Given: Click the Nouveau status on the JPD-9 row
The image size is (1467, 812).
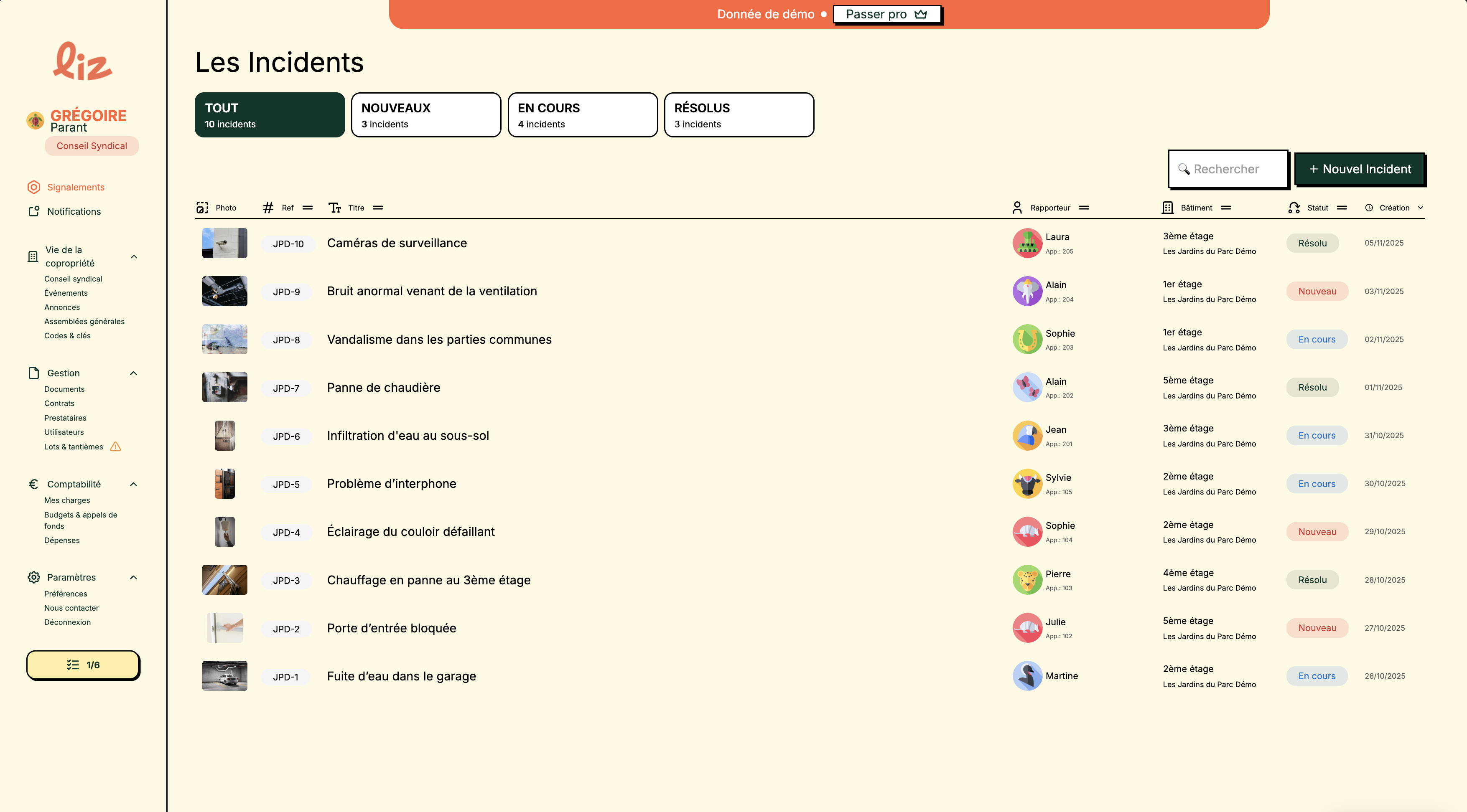Looking at the screenshot, I should (1317, 291).
